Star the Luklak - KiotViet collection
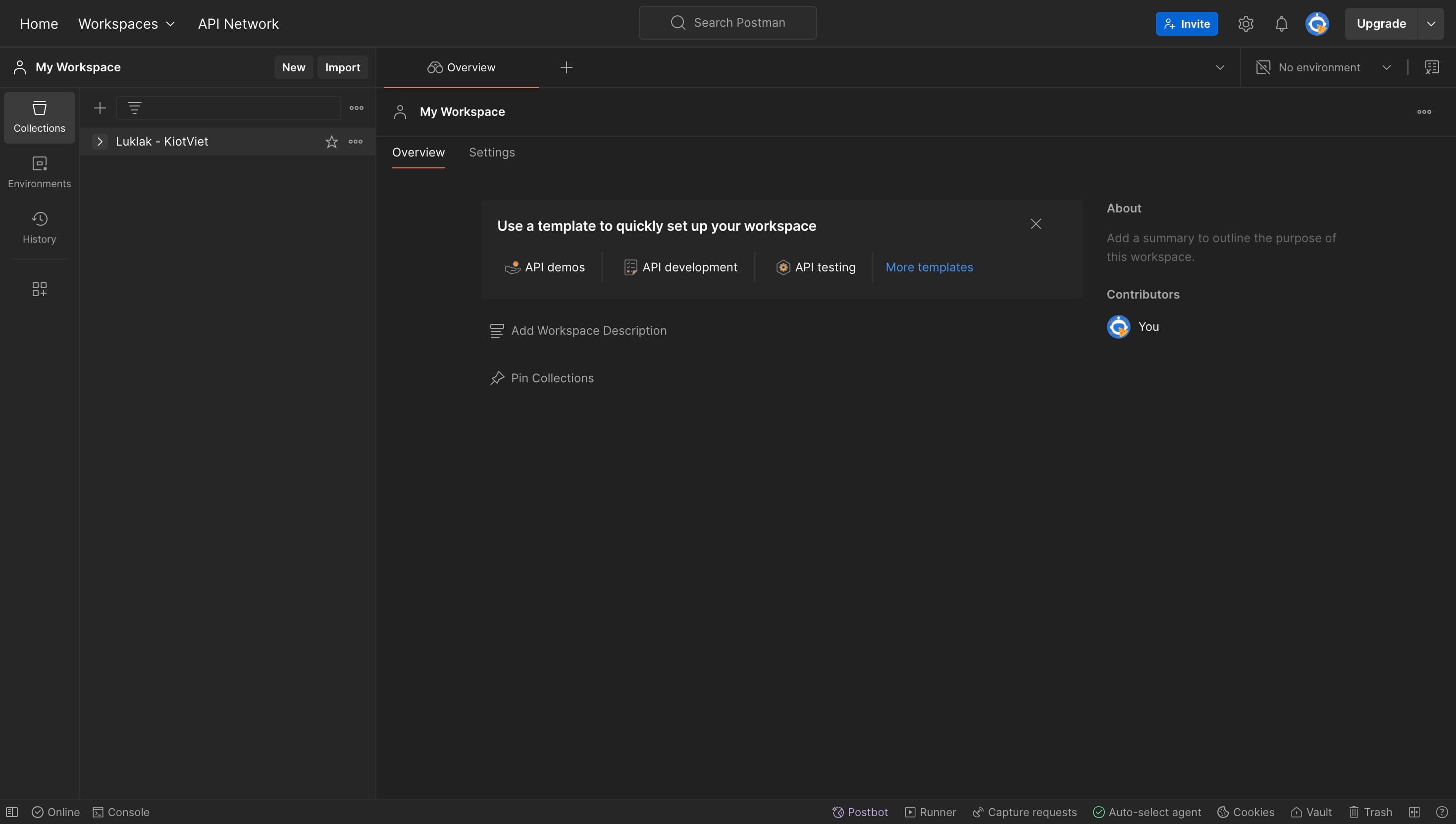The image size is (1456, 824). [x=332, y=142]
